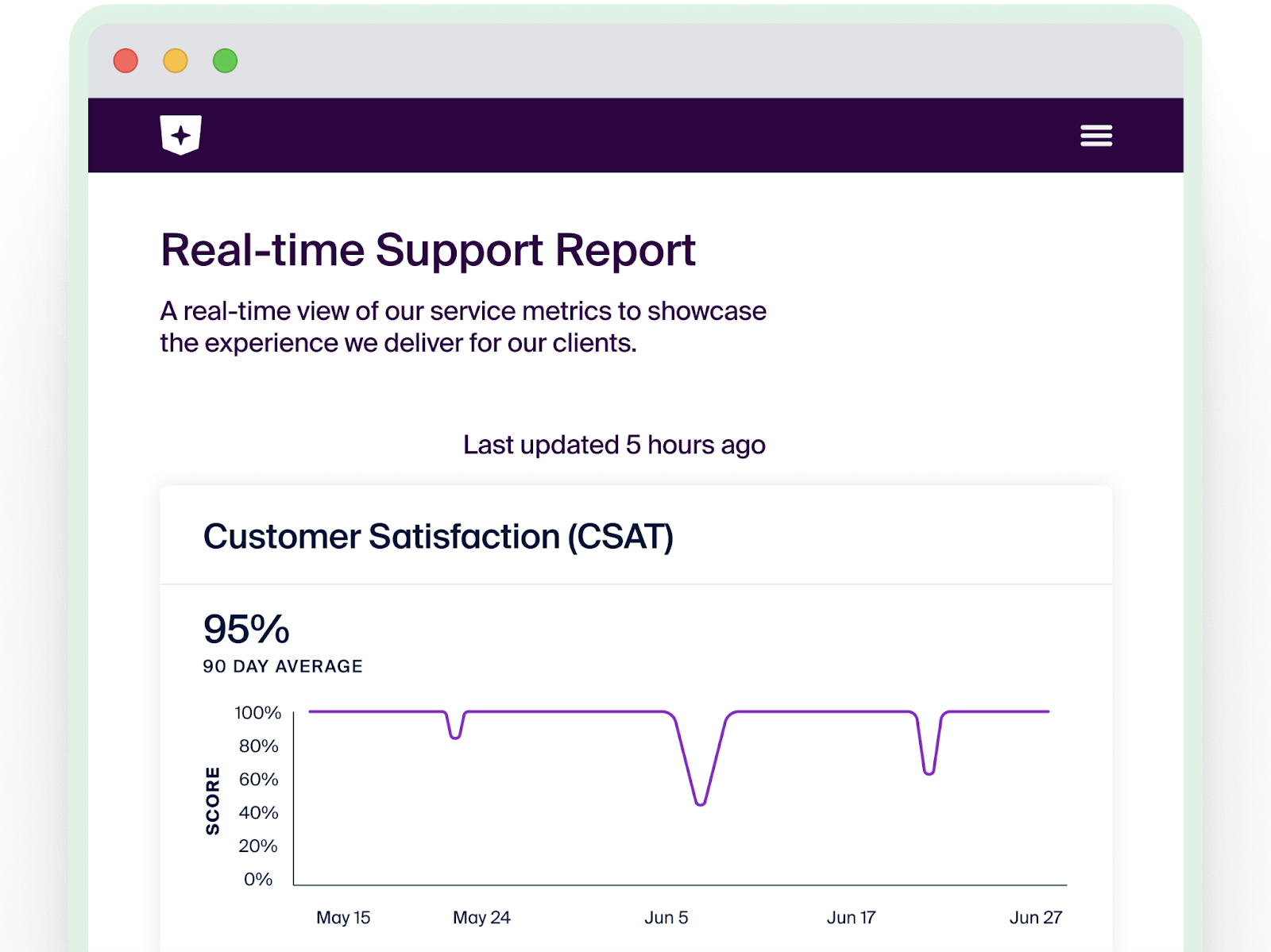The width and height of the screenshot is (1271, 952).
Task: Click the '90 DAY AVERAGE' label
Action: click(x=283, y=666)
